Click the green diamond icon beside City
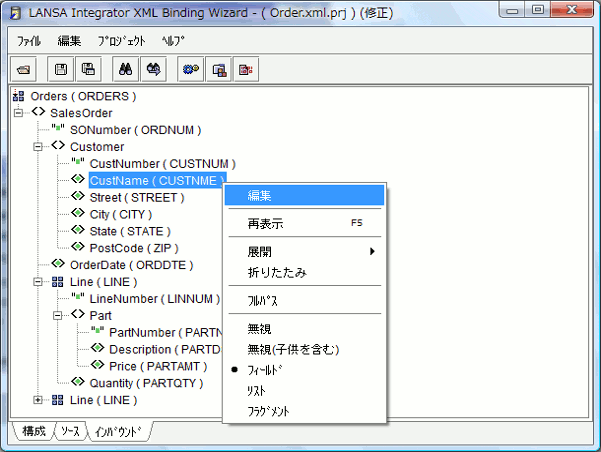Image resolution: width=601 pixels, height=452 pixels. (x=78, y=213)
